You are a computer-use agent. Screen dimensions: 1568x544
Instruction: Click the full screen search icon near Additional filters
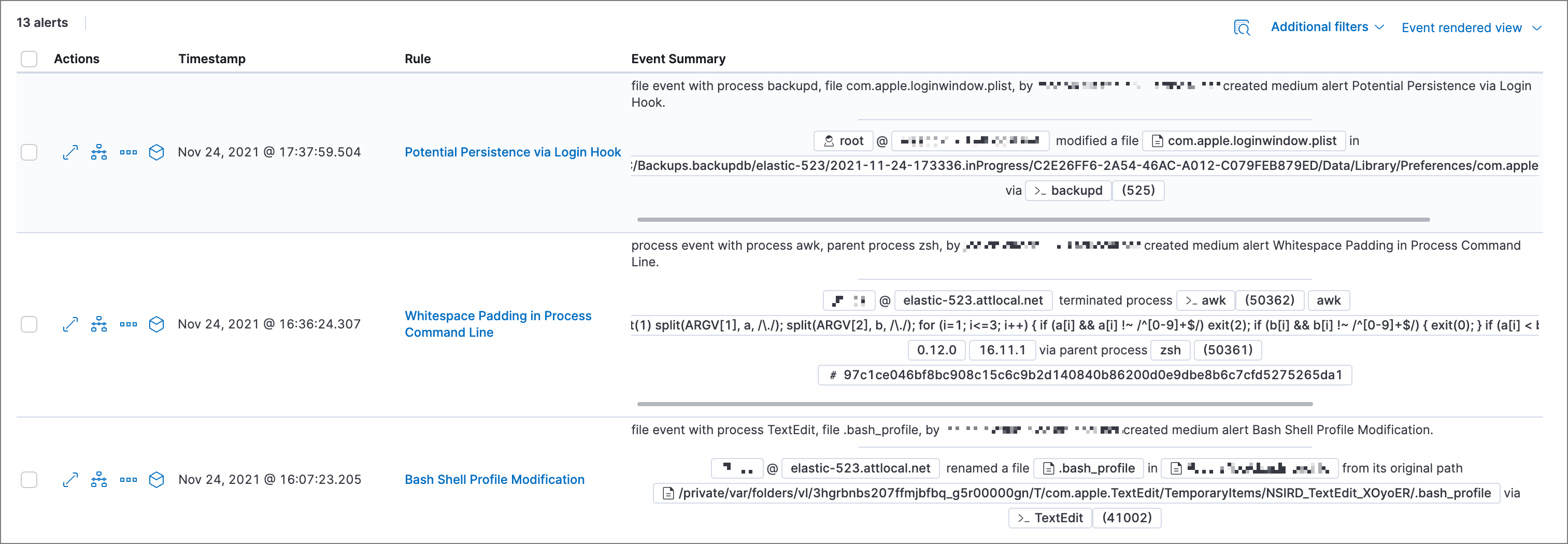click(x=1242, y=27)
